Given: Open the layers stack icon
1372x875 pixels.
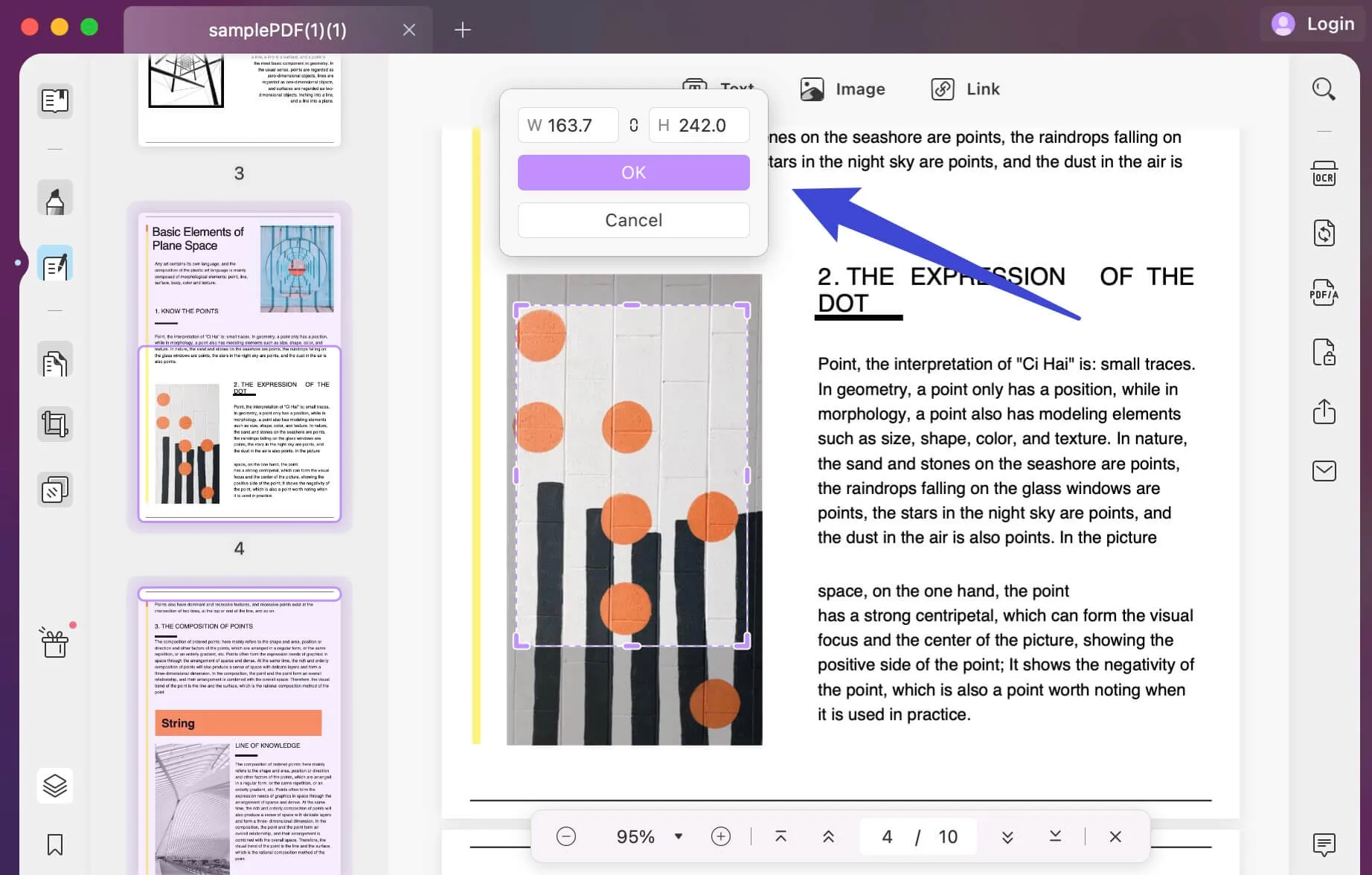Looking at the screenshot, I should [55, 786].
